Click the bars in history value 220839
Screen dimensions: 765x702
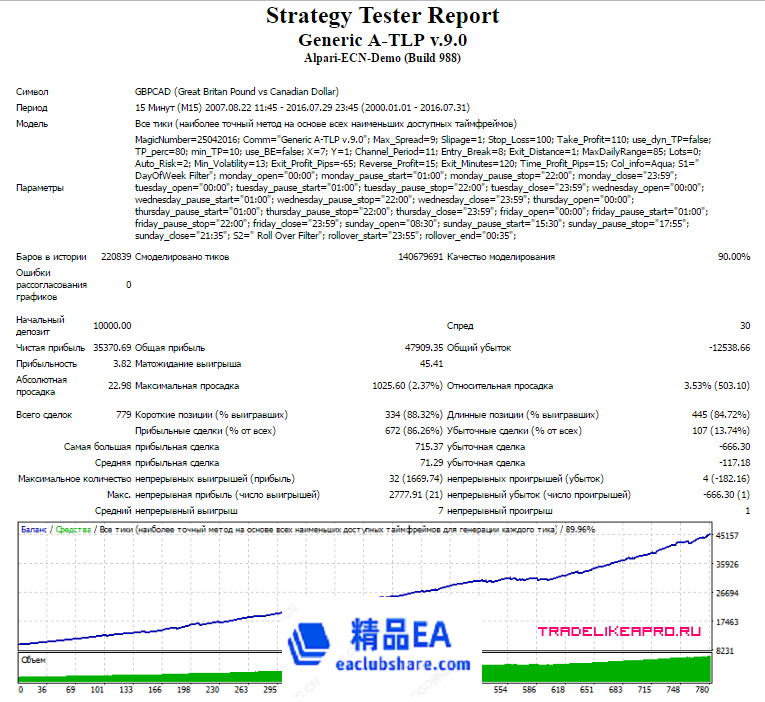pos(116,257)
